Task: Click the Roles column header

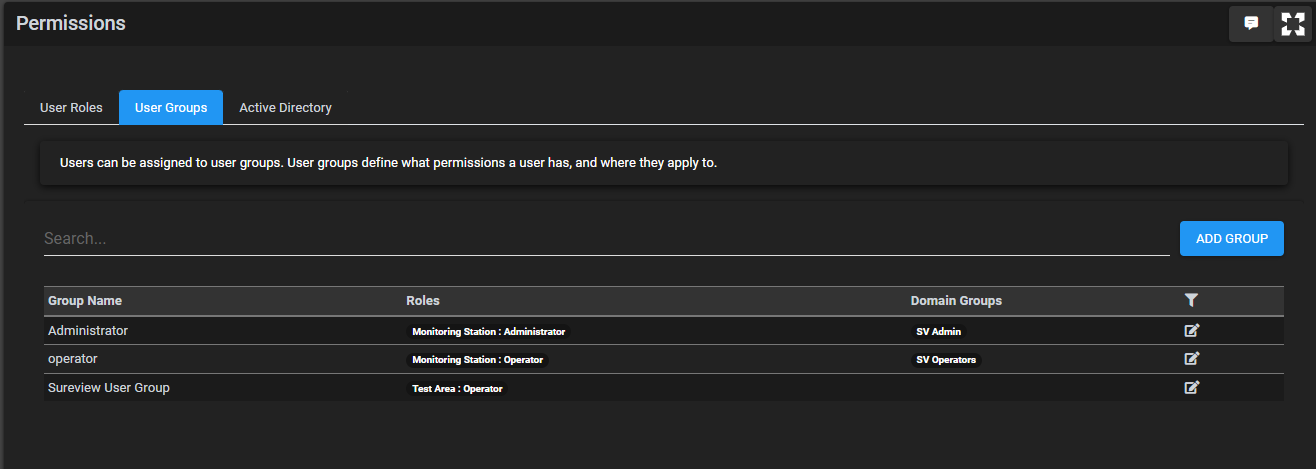Action: point(423,301)
